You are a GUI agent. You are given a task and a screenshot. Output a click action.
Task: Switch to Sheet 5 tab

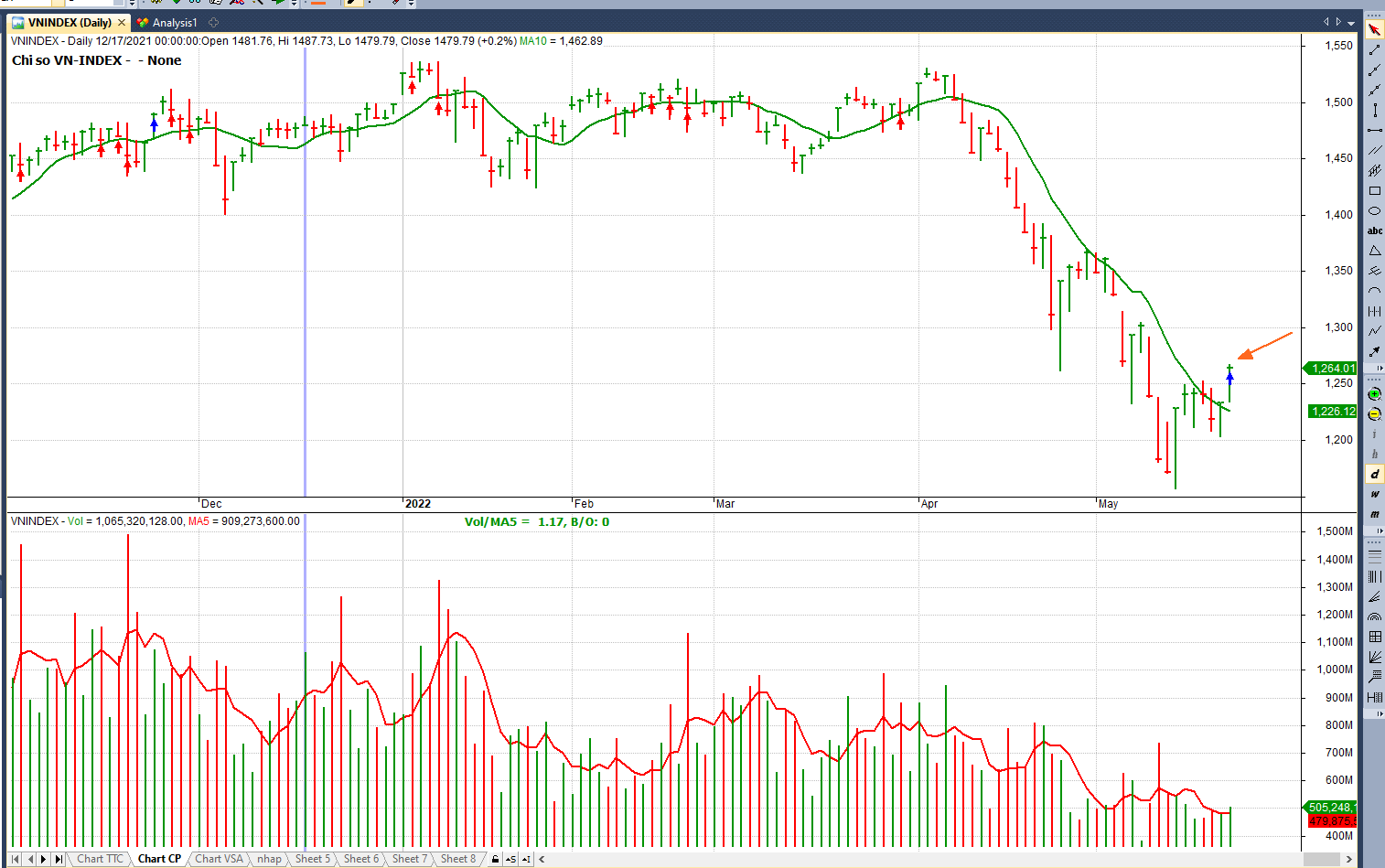coord(313,859)
